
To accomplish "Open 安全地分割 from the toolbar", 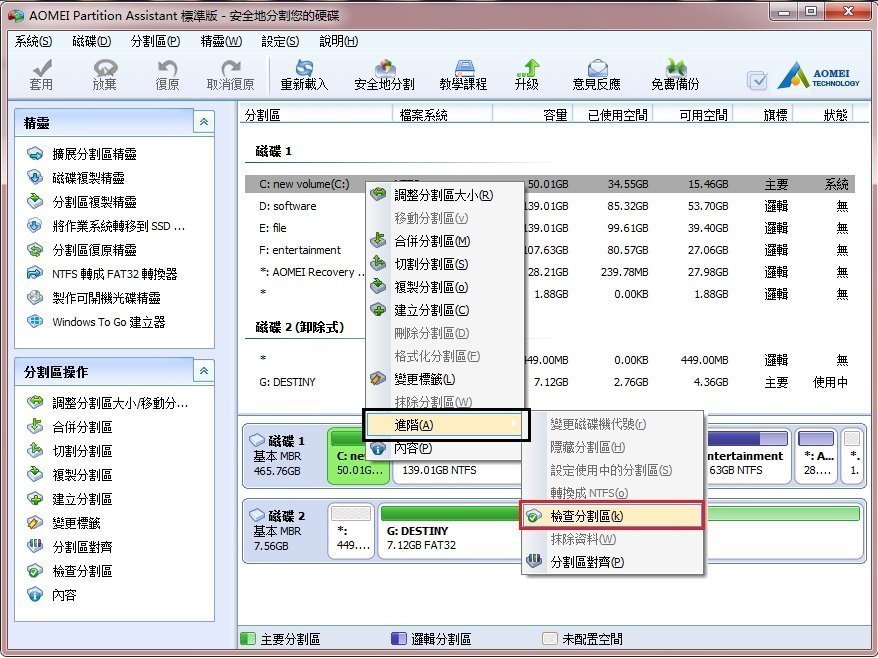I will tap(384, 75).
